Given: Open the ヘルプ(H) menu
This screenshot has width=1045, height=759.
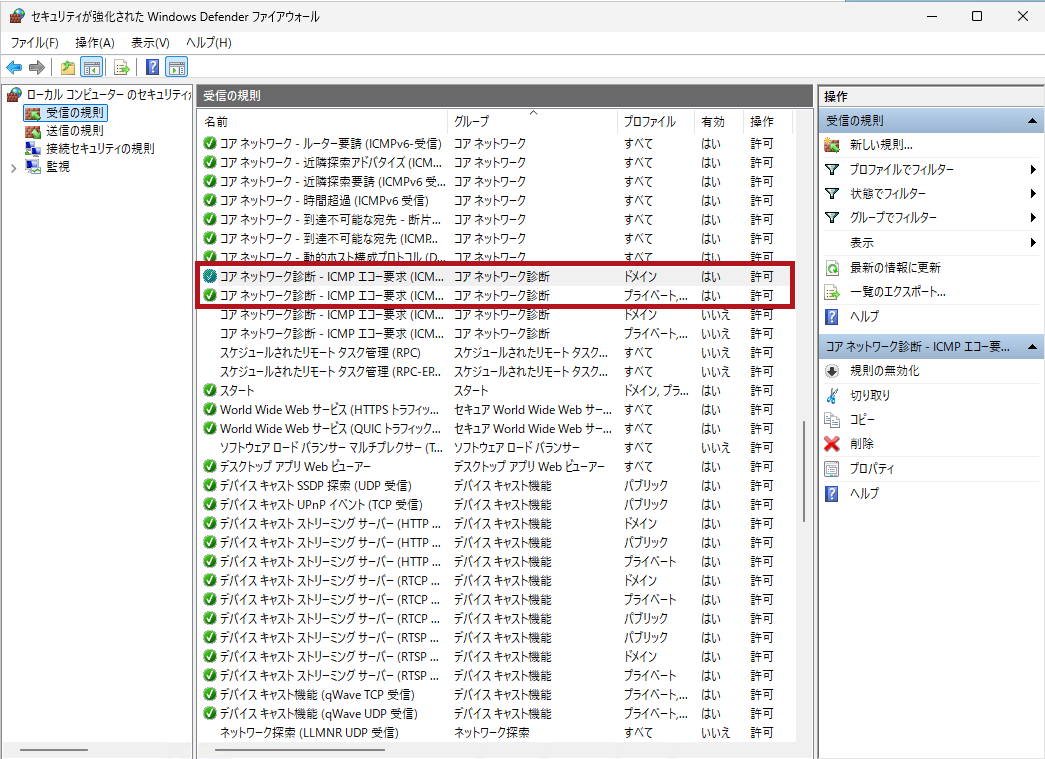Looking at the screenshot, I should [x=209, y=43].
